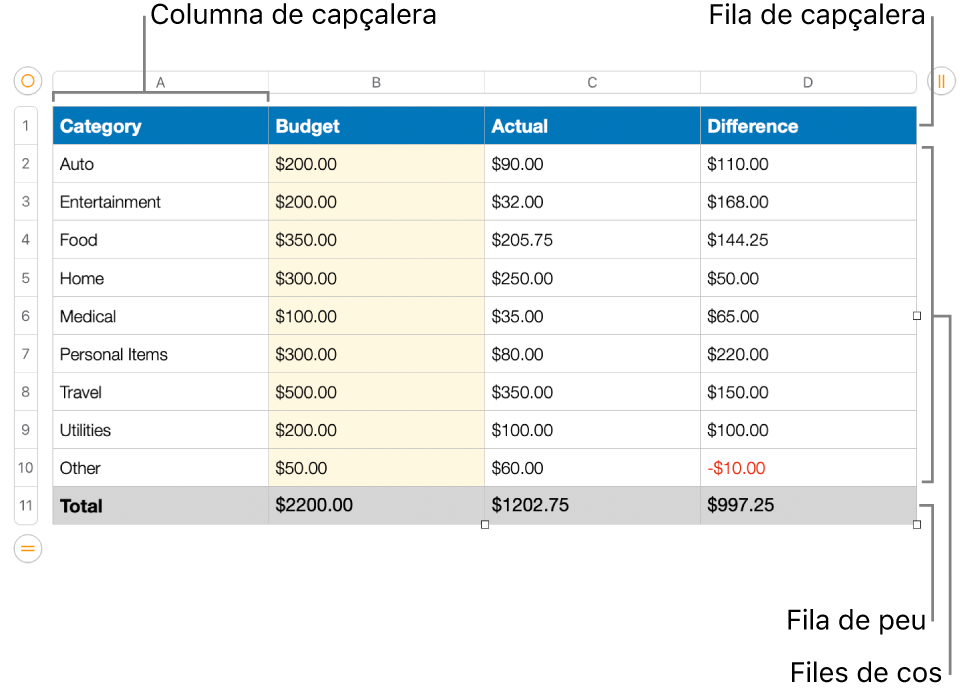This screenshot has height=692, width=968.
Task: Click the add-rows handle at bottom left
Action: coord(28,548)
